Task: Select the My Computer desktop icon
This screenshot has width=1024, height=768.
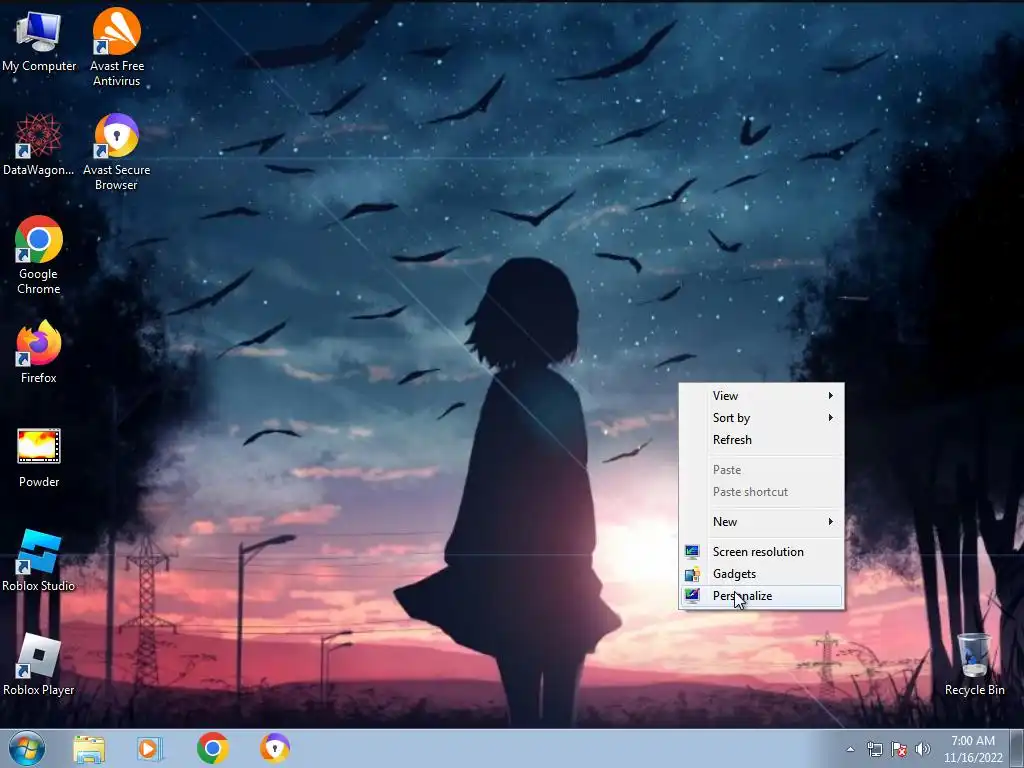Action: click(x=39, y=40)
